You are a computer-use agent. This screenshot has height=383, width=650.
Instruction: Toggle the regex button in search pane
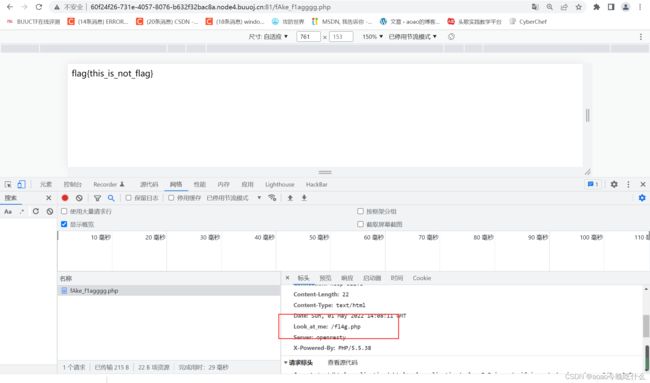coord(22,211)
